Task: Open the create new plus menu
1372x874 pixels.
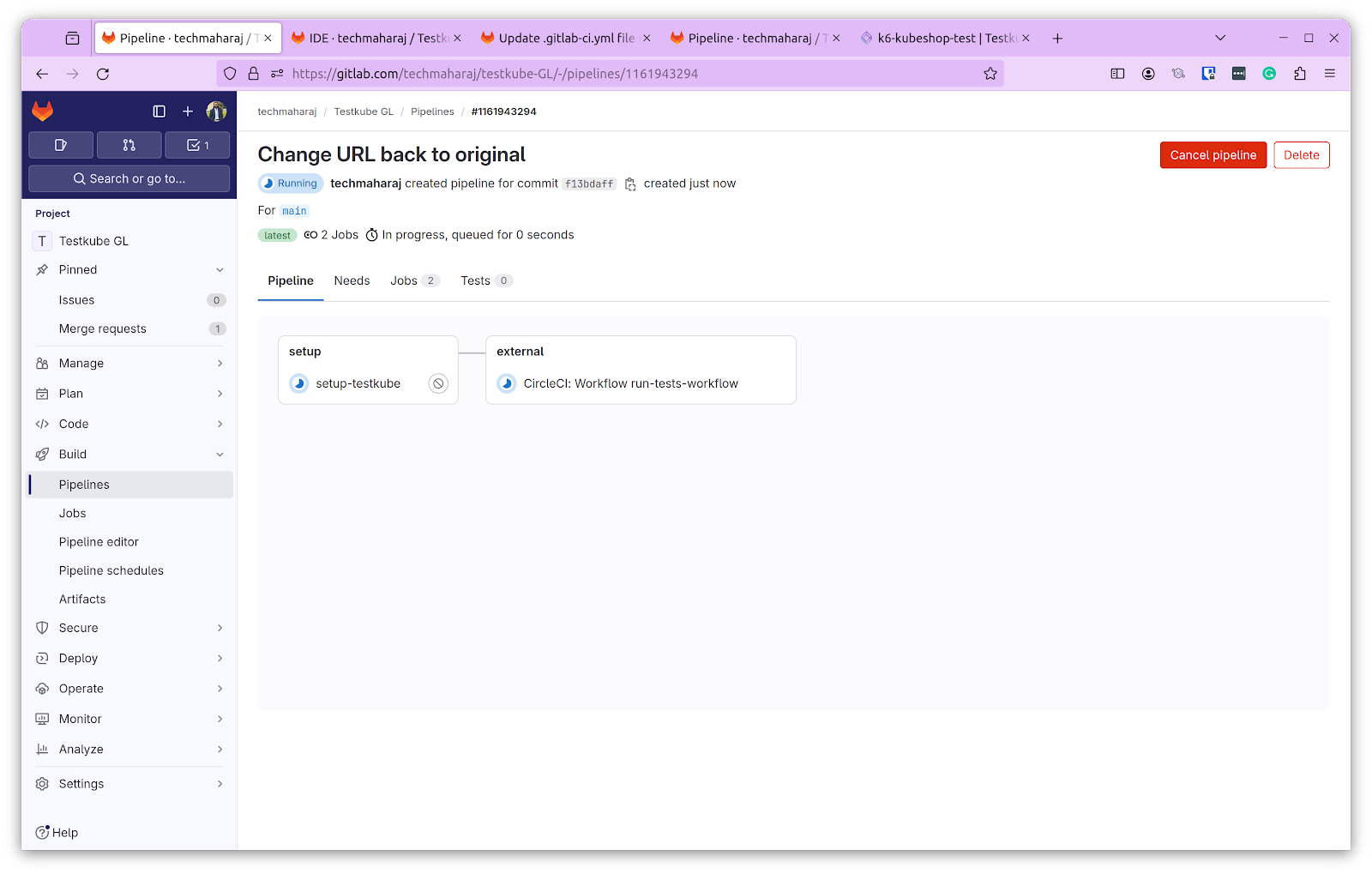Action: tap(188, 112)
